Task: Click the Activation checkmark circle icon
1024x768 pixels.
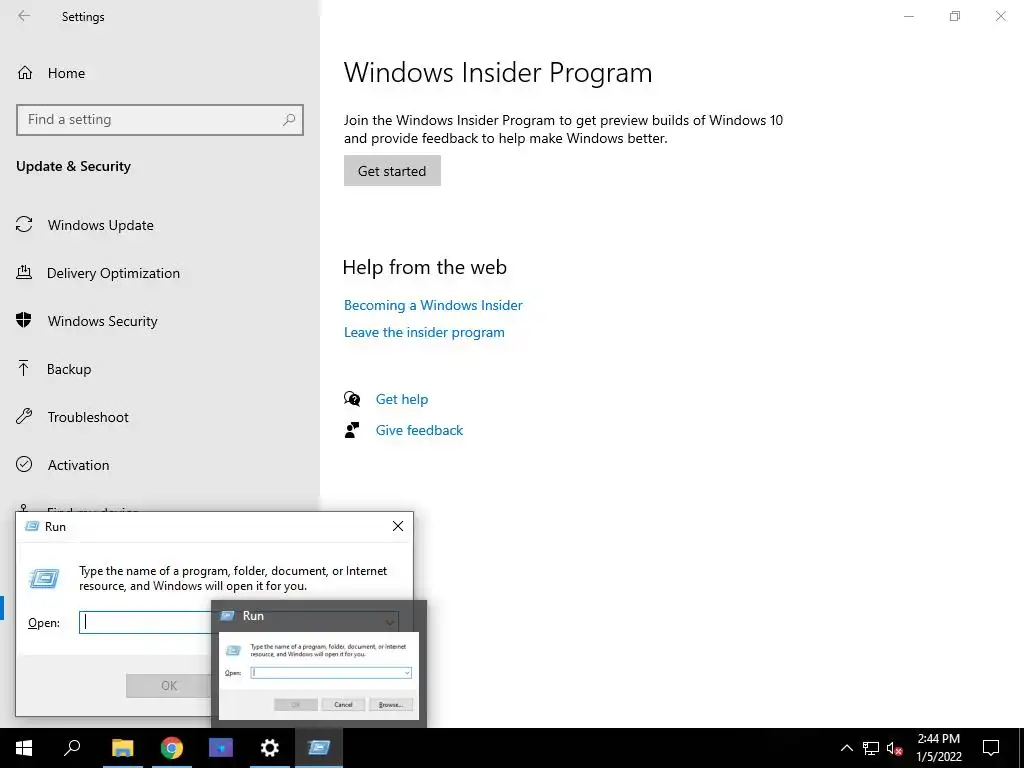Action: coord(24,464)
